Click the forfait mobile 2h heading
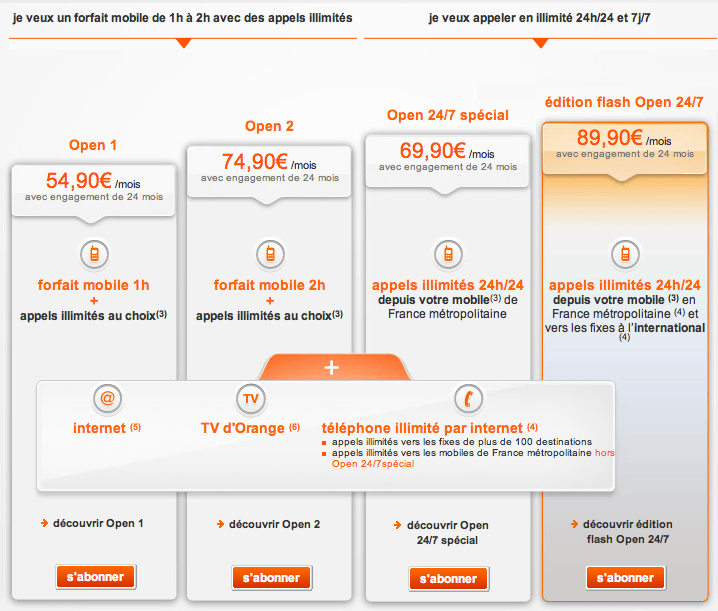This screenshot has height=611, width=718. [269, 285]
